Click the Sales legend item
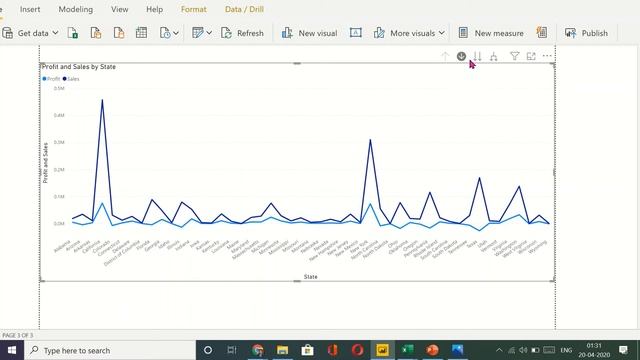 pyautogui.click(x=71, y=79)
